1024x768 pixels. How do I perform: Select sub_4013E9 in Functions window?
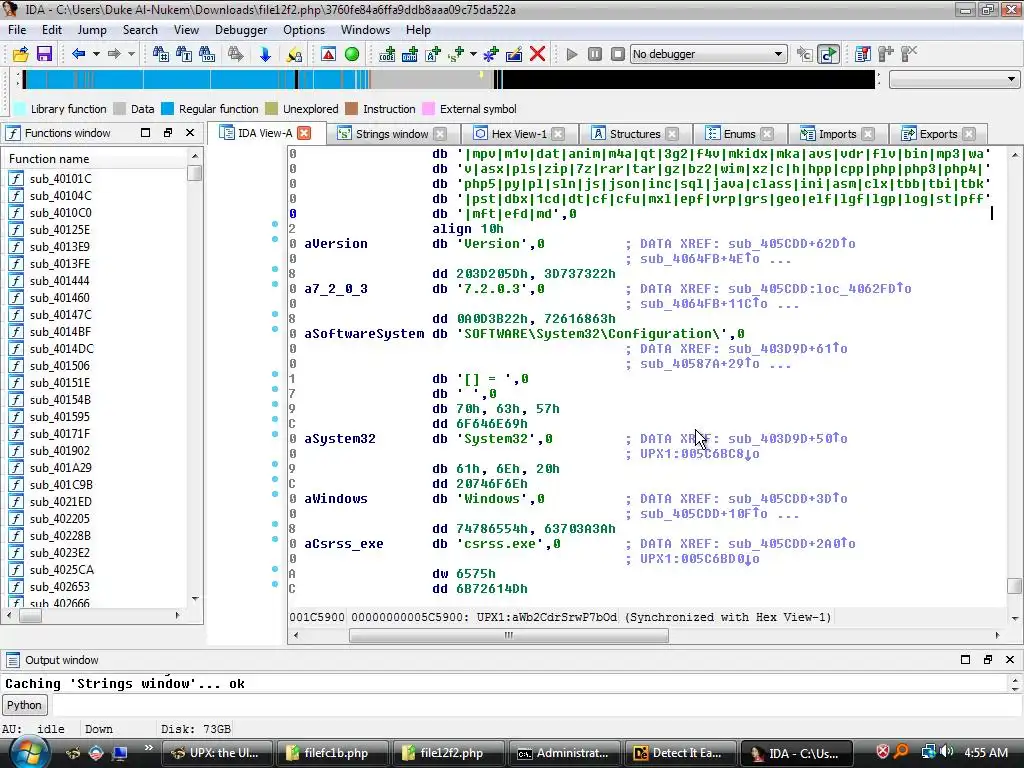[60, 247]
